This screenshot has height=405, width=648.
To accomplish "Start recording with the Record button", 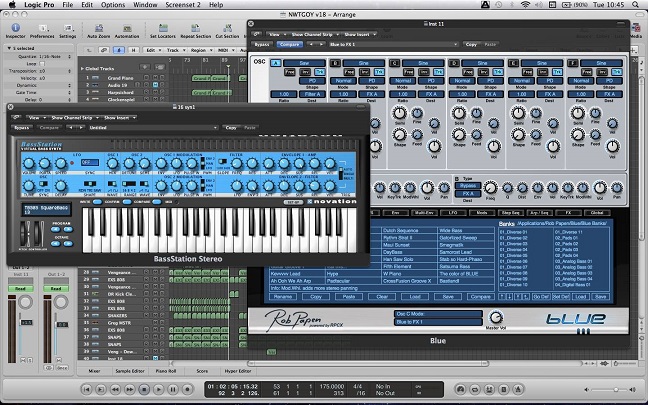I will pos(188,389).
